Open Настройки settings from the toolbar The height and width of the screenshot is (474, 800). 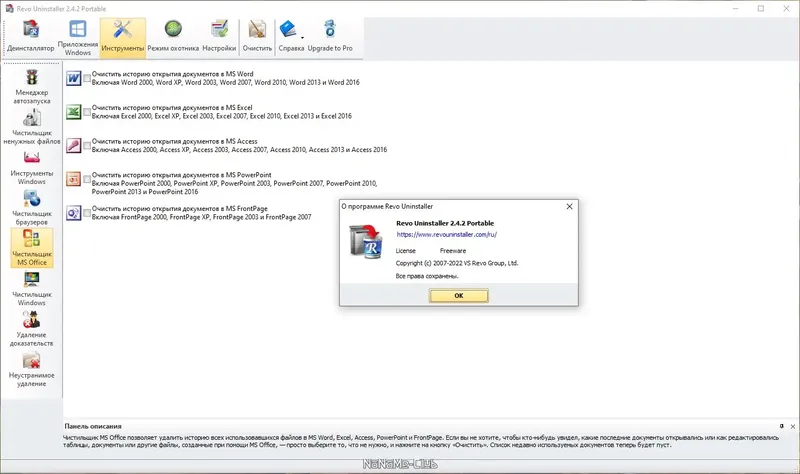coord(219,36)
